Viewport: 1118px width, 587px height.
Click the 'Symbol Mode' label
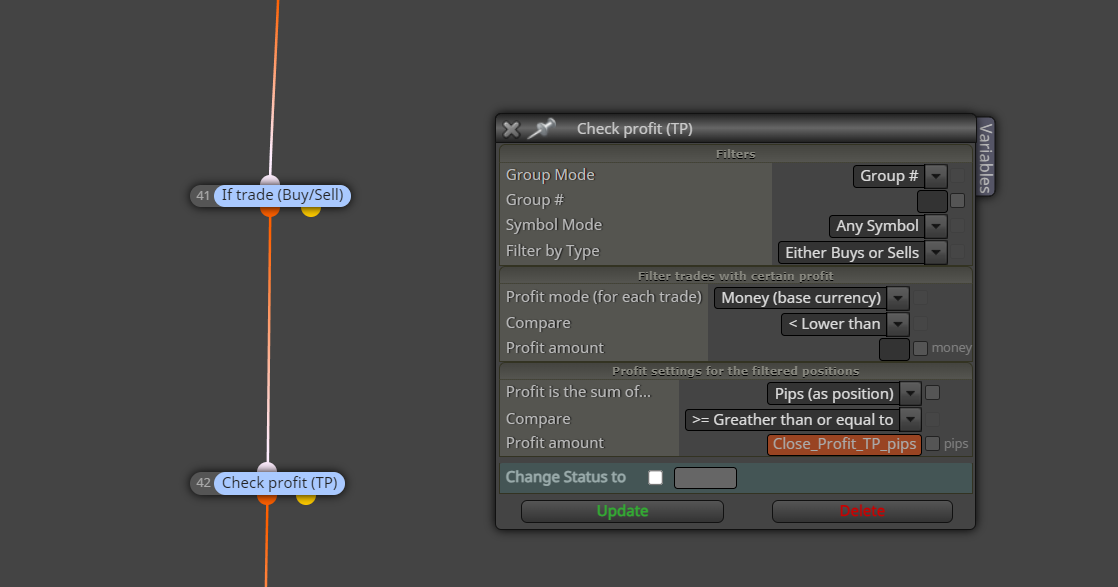[x=554, y=225]
